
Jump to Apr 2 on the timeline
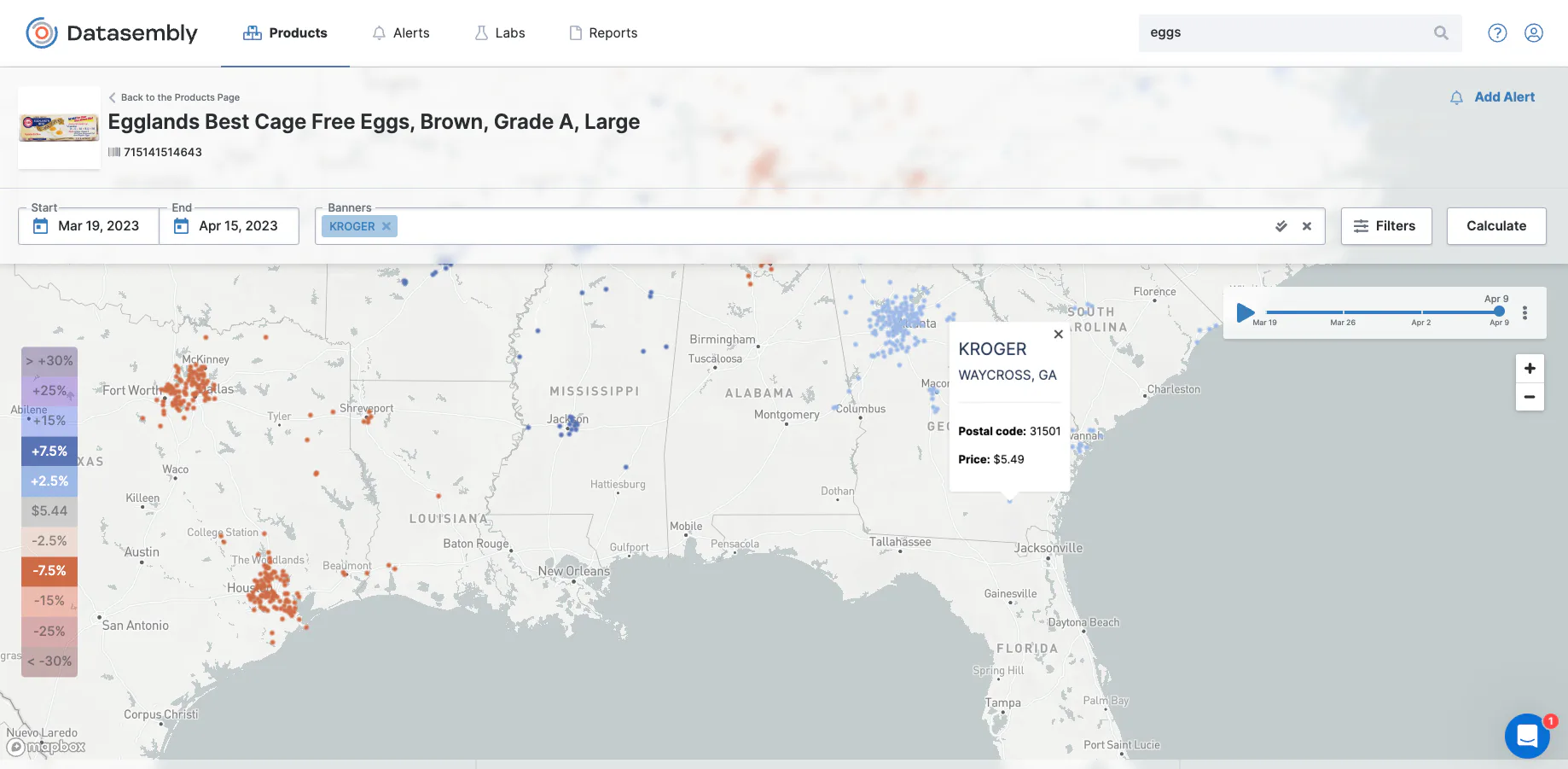click(x=1421, y=323)
